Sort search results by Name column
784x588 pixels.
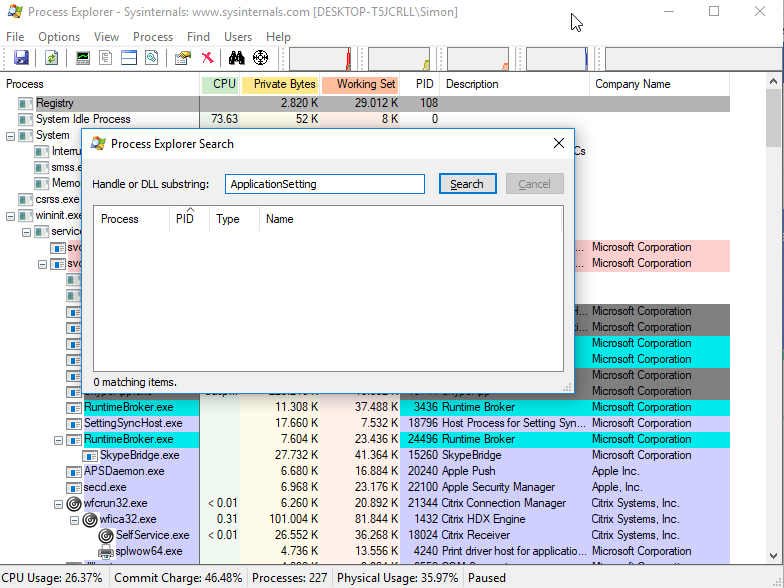pos(410,219)
